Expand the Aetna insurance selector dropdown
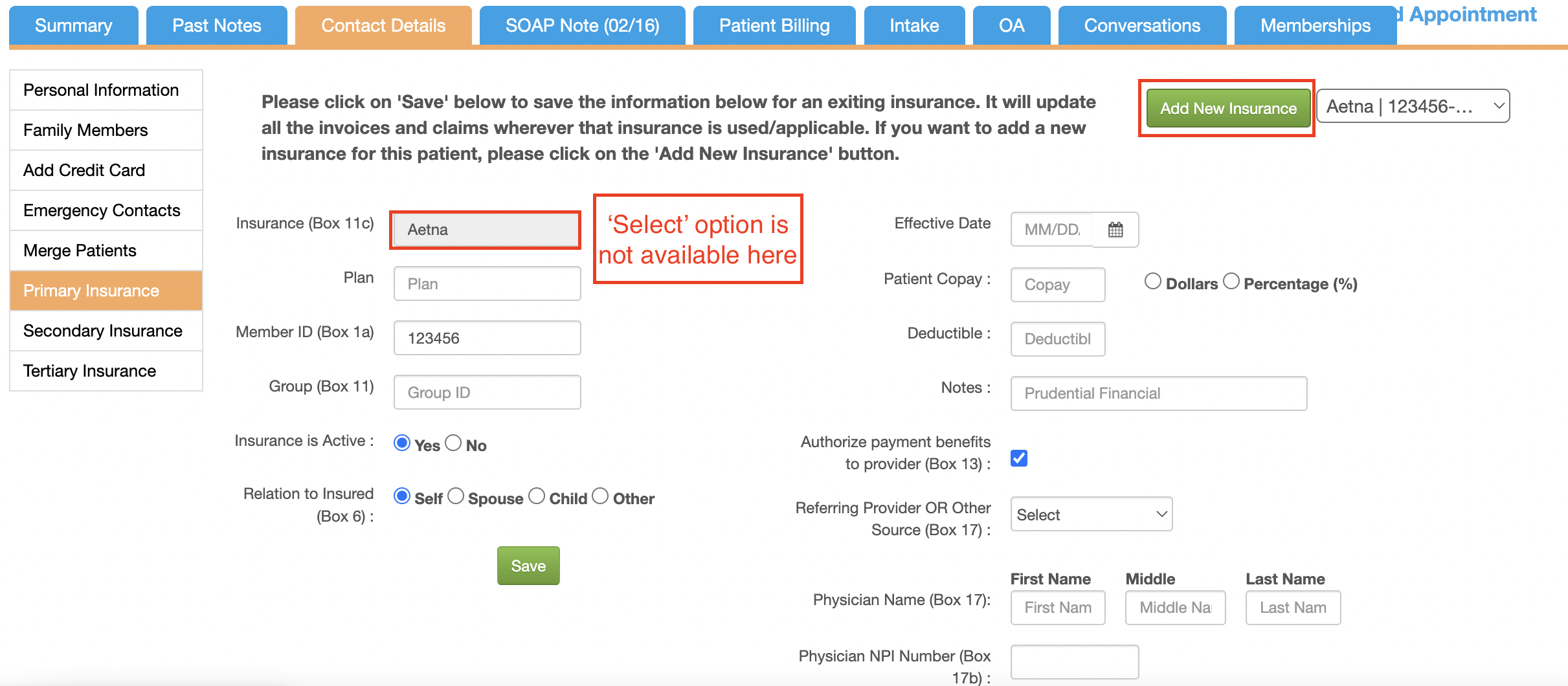 [1413, 106]
